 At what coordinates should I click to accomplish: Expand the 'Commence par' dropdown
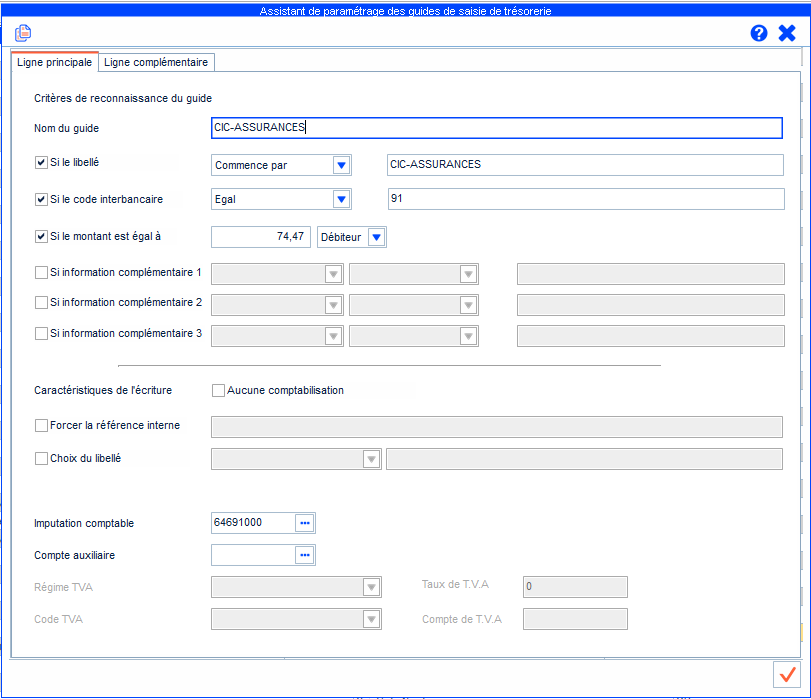coord(341,165)
